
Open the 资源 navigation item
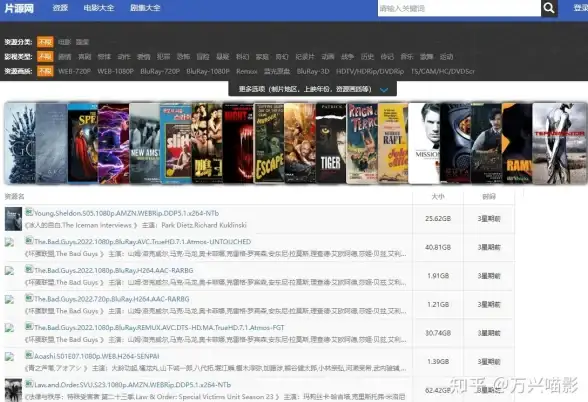coord(60,8)
